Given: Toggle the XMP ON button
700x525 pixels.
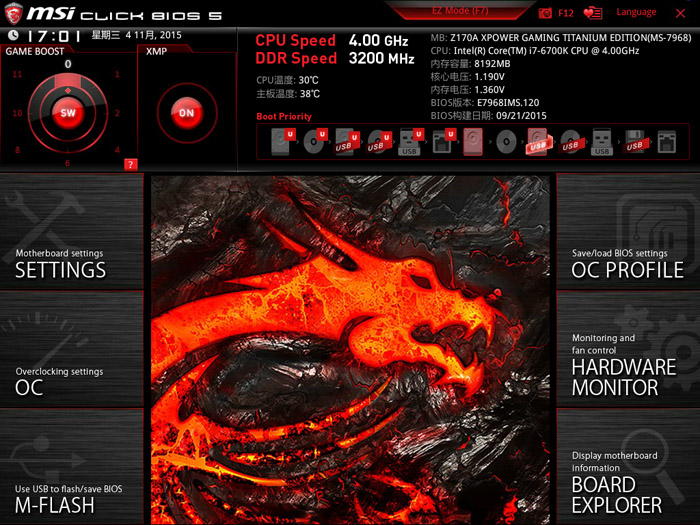Looking at the screenshot, I should coord(186,113).
